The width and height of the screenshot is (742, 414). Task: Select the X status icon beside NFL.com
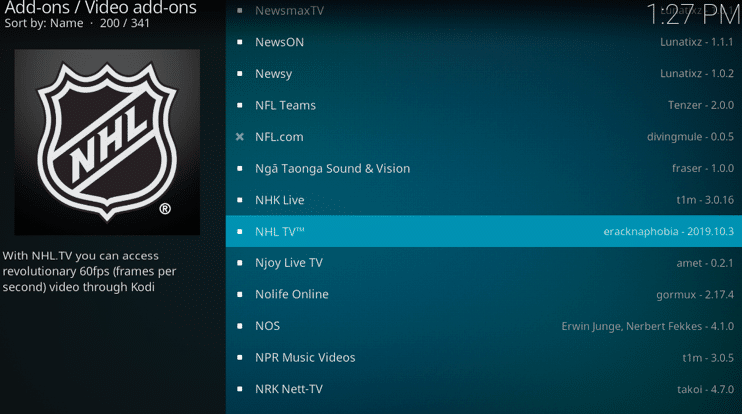click(240, 137)
